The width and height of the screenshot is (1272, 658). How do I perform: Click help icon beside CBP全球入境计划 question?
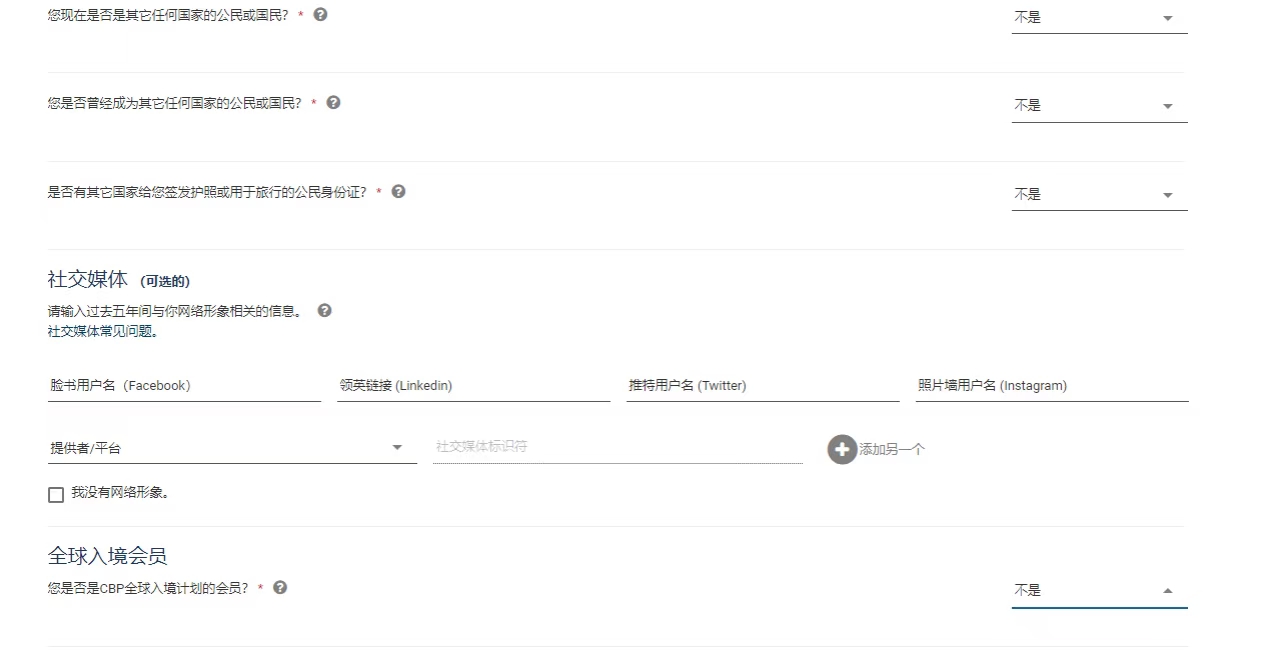[280, 587]
